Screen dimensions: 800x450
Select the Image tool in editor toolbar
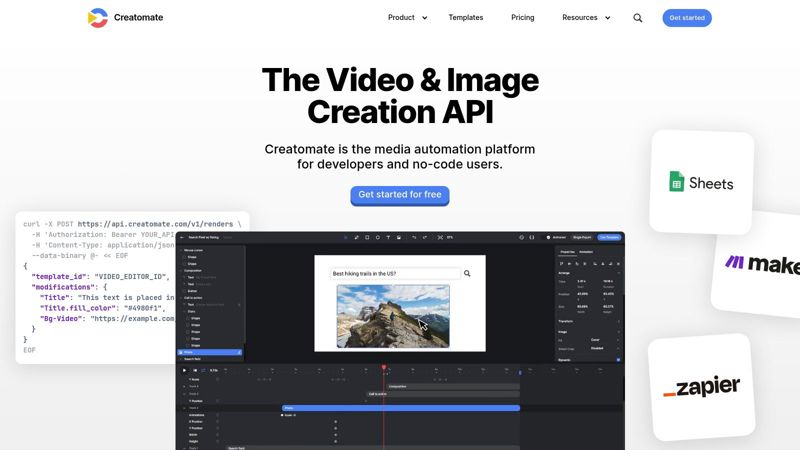[x=399, y=237]
